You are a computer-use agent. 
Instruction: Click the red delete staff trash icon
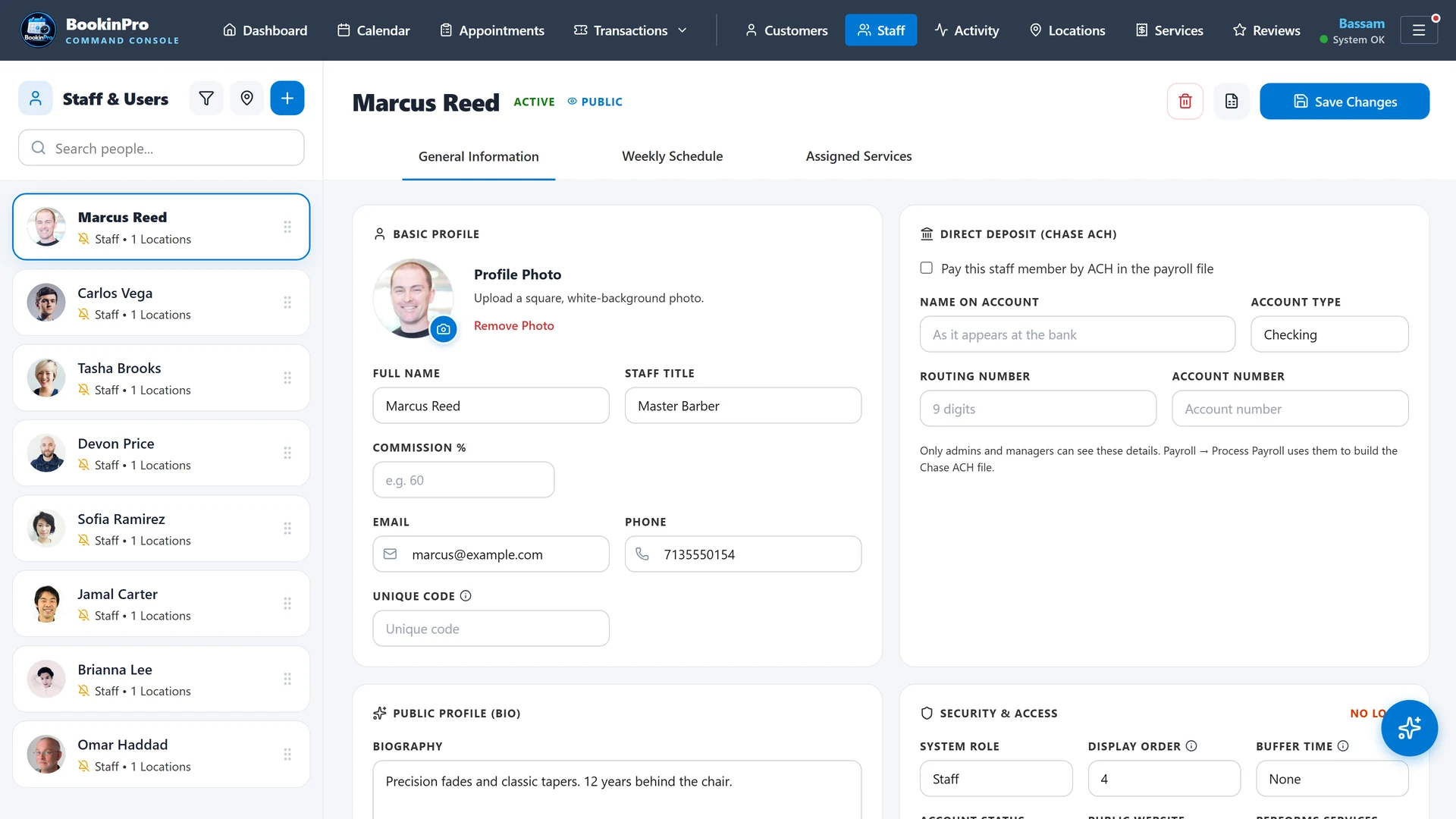click(x=1185, y=101)
